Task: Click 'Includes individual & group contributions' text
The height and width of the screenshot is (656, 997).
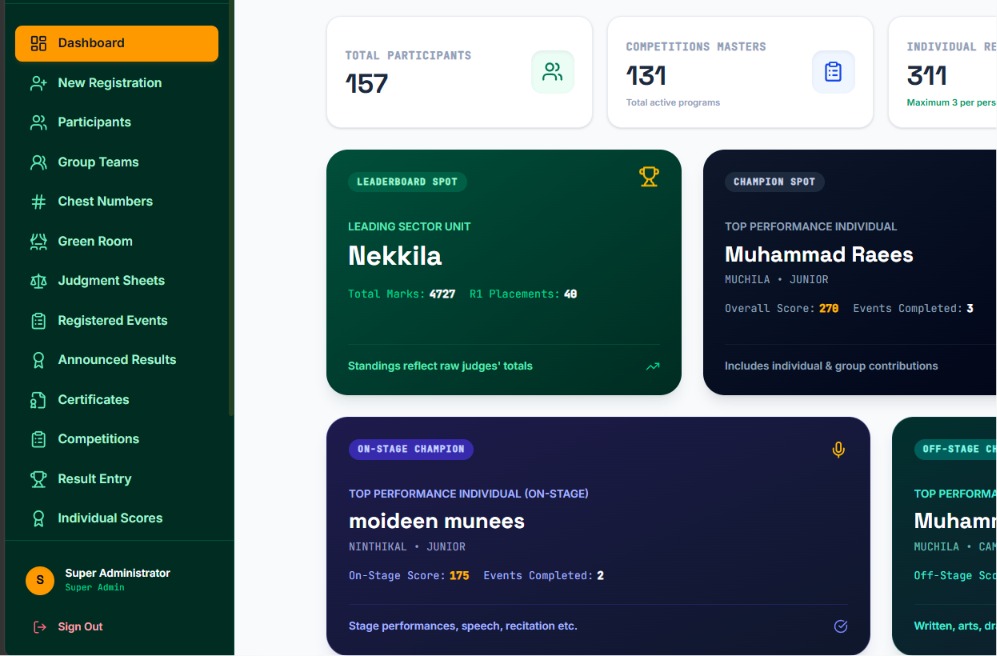Action: click(x=831, y=366)
